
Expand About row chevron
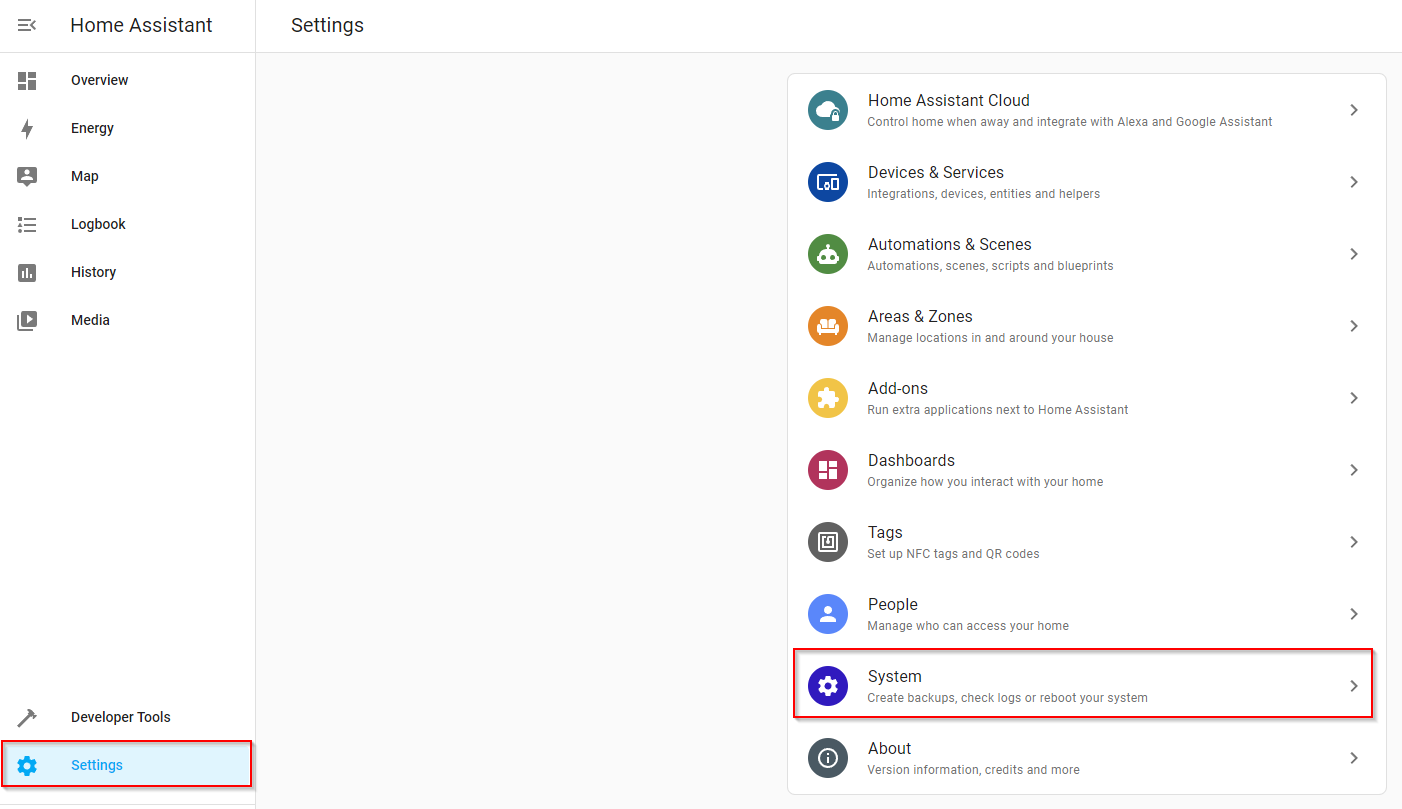tap(1354, 758)
